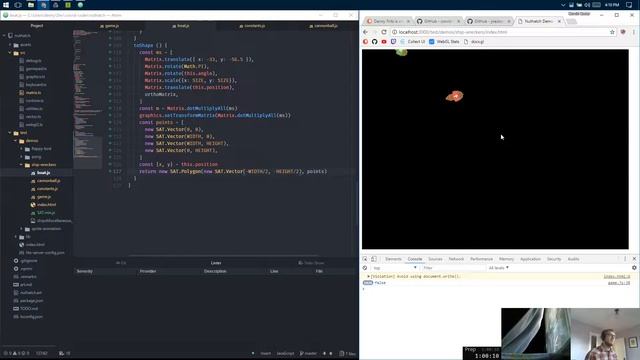Viewport: 640px width, 360px height.
Task: Sort linter results by Provider column
Action: click(148, 271)
